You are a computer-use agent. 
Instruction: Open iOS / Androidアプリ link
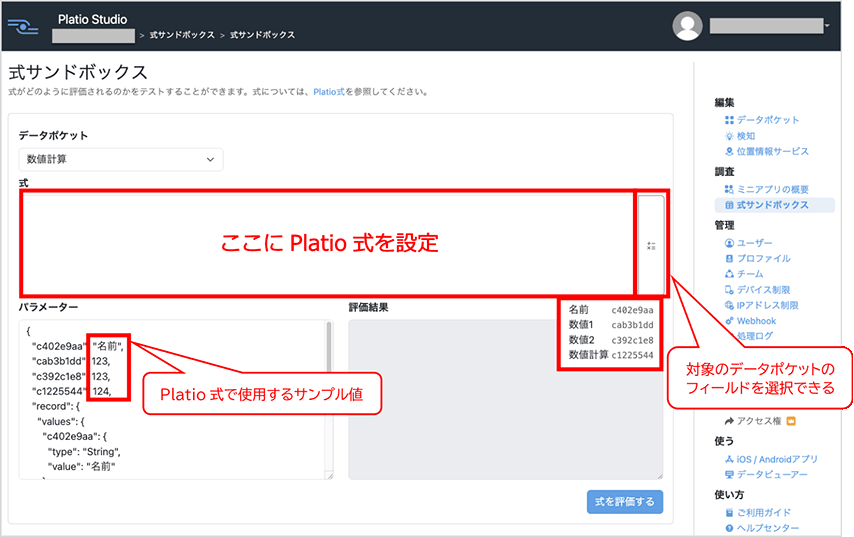771,460
